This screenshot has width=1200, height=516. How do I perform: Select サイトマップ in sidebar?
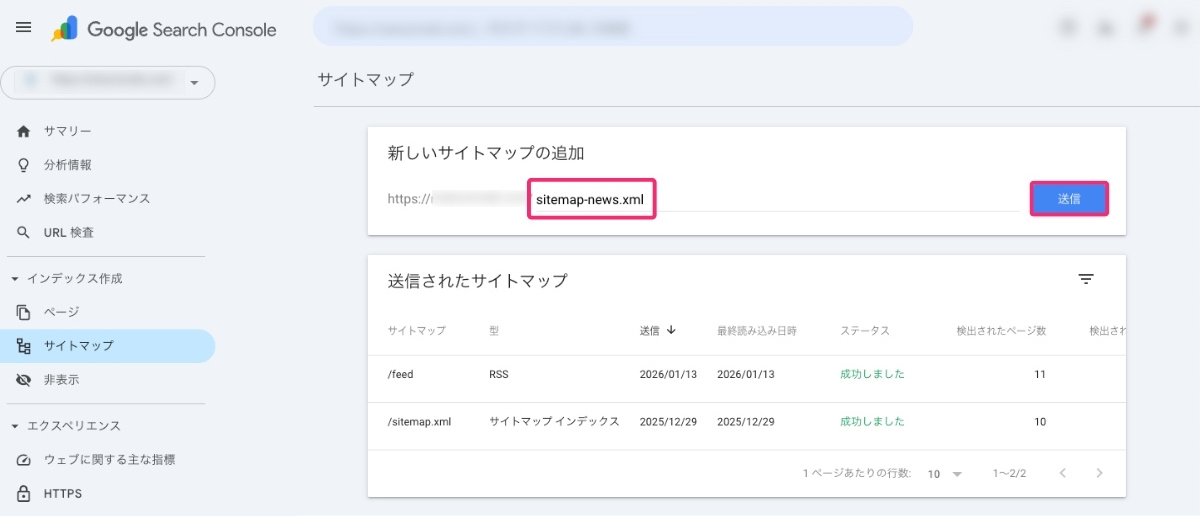point(107,346)
